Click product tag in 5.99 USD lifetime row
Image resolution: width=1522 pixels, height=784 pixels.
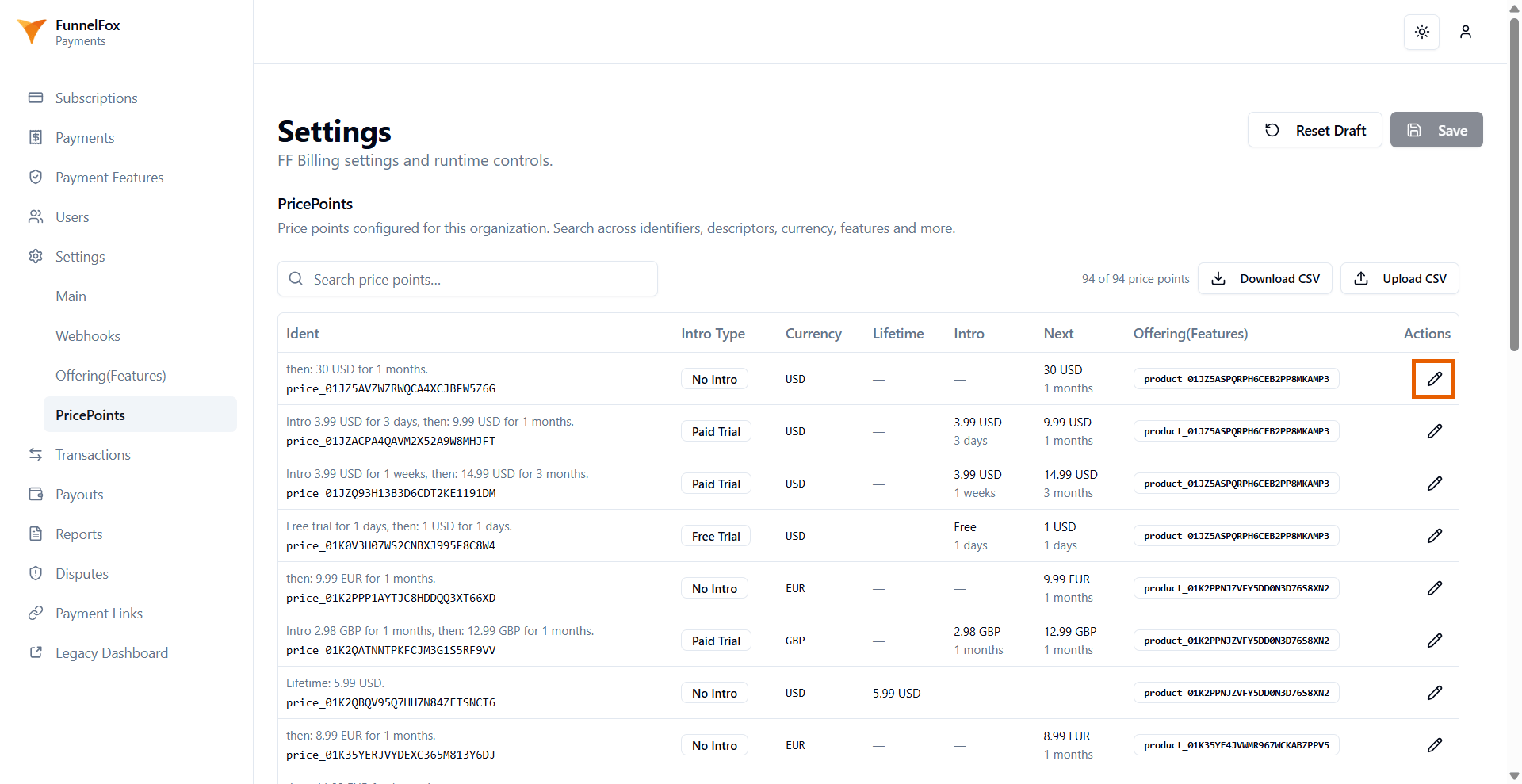click(x=1236, y=693)
